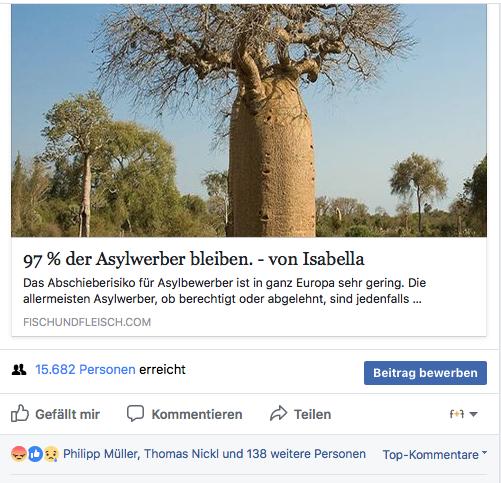The width and height of the screenshot is (501, 483).
Task: Click the baobab tree preview image
Action: [x=249, y=120]
